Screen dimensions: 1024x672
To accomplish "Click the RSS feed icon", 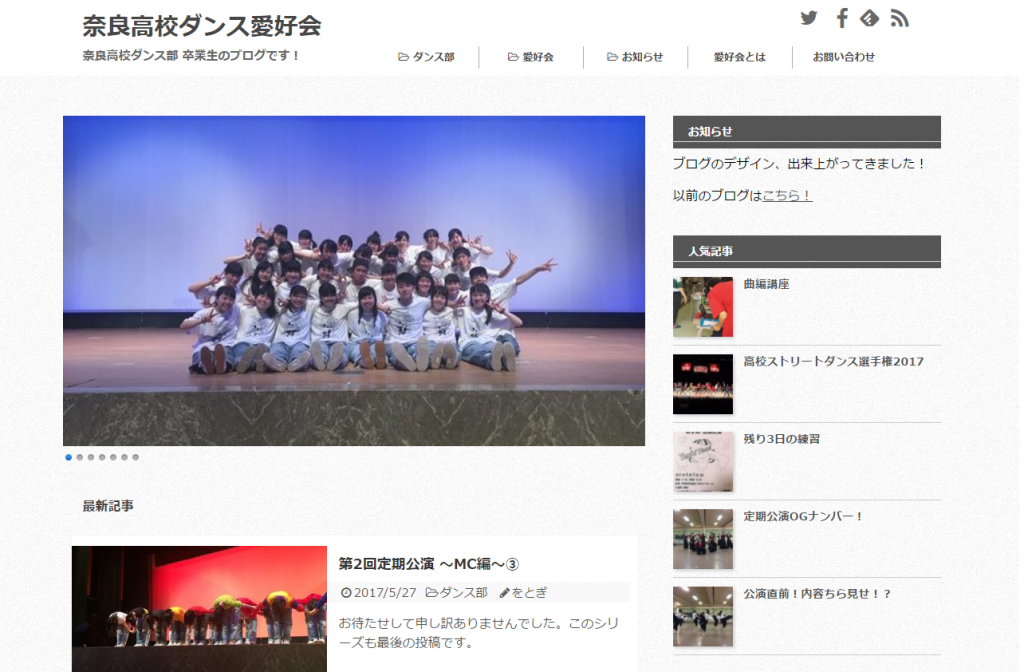I will 899,18.
